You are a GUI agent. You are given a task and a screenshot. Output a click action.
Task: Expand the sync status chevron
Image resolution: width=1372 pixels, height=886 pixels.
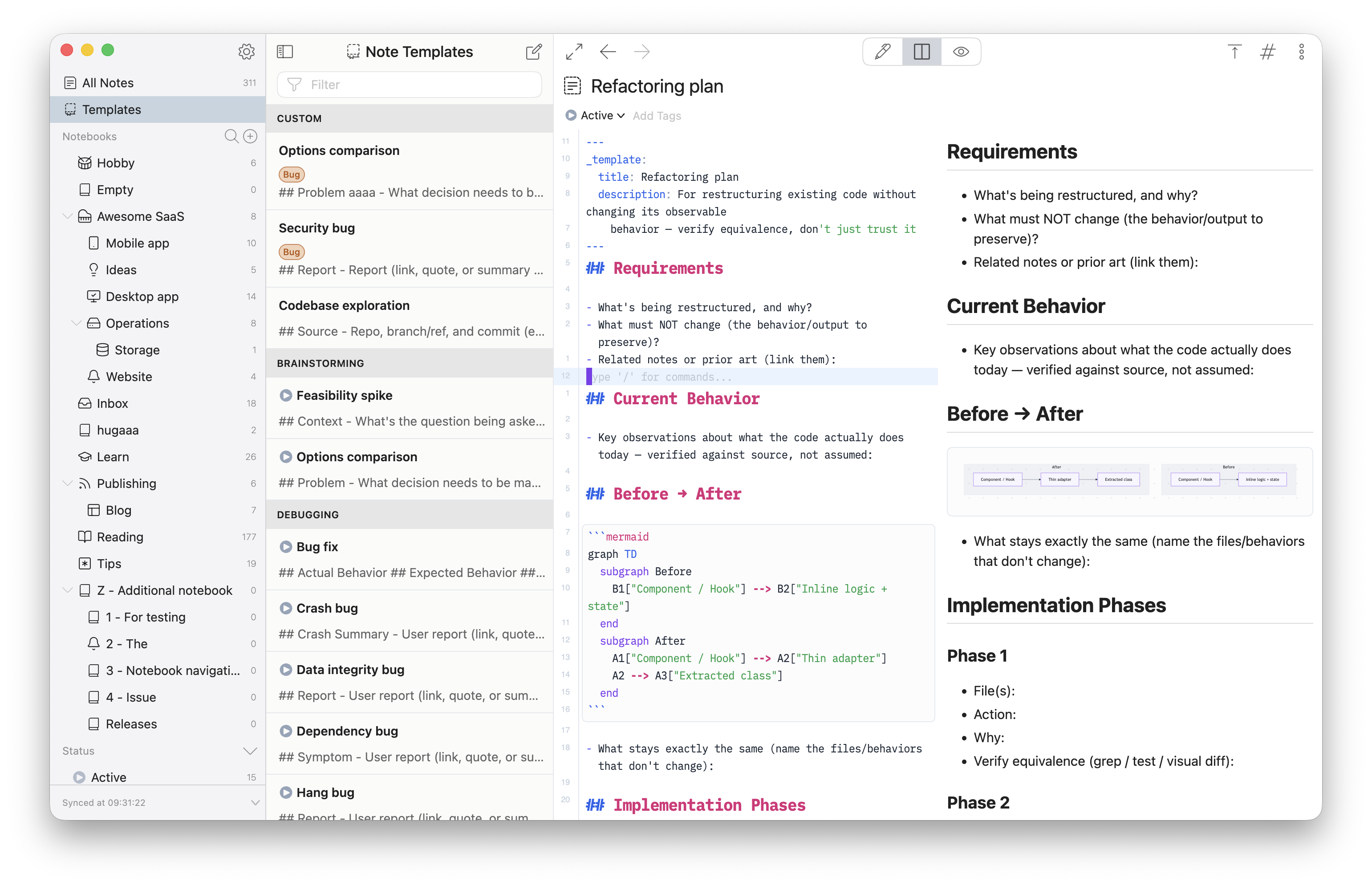(x=255, y=803)
